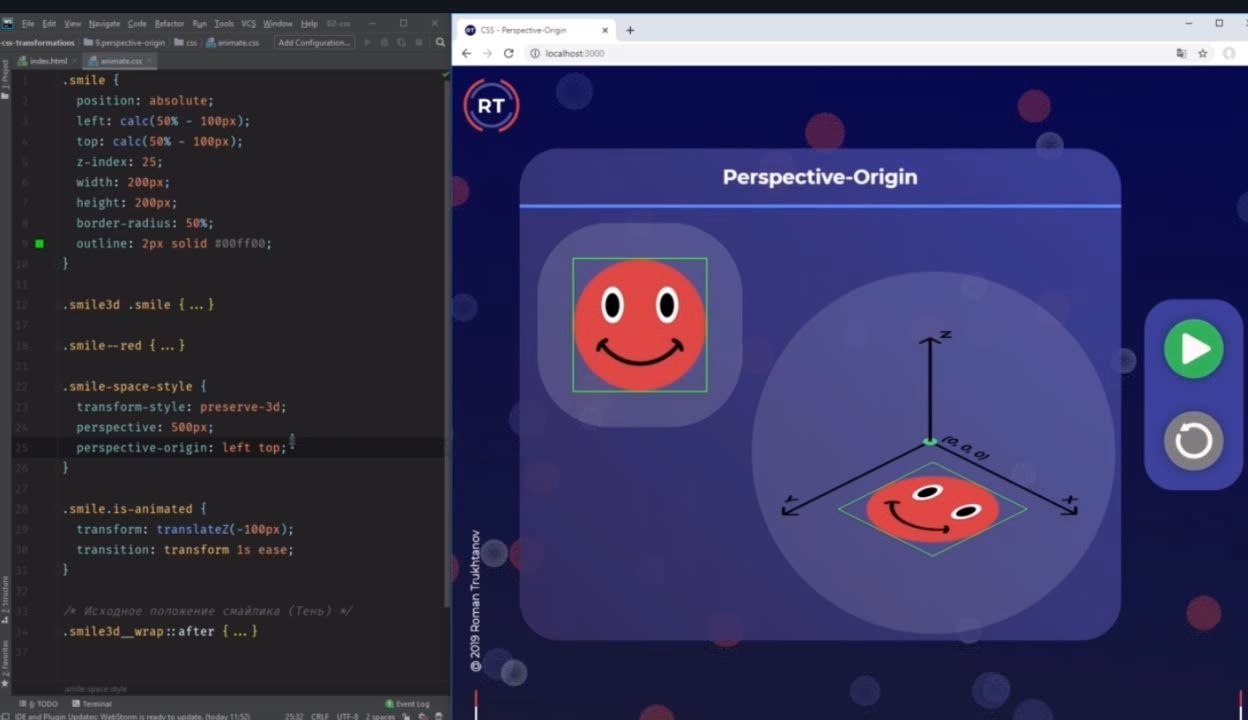Open the Help menu

tap(309, 23)
